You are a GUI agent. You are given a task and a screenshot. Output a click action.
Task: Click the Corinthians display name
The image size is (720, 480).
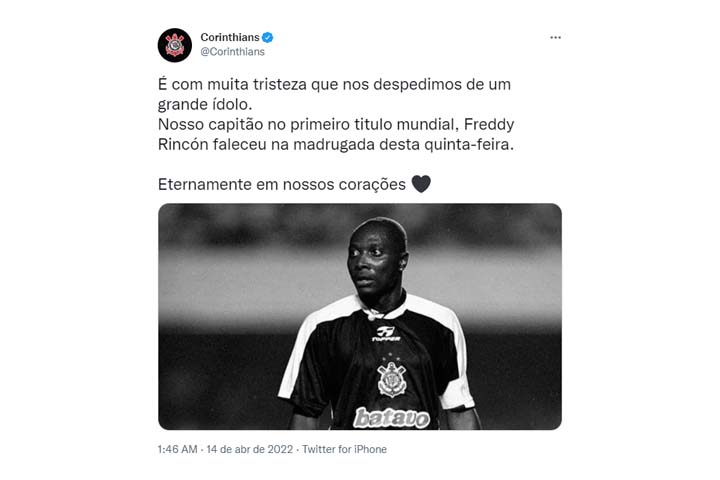[230, 37]
